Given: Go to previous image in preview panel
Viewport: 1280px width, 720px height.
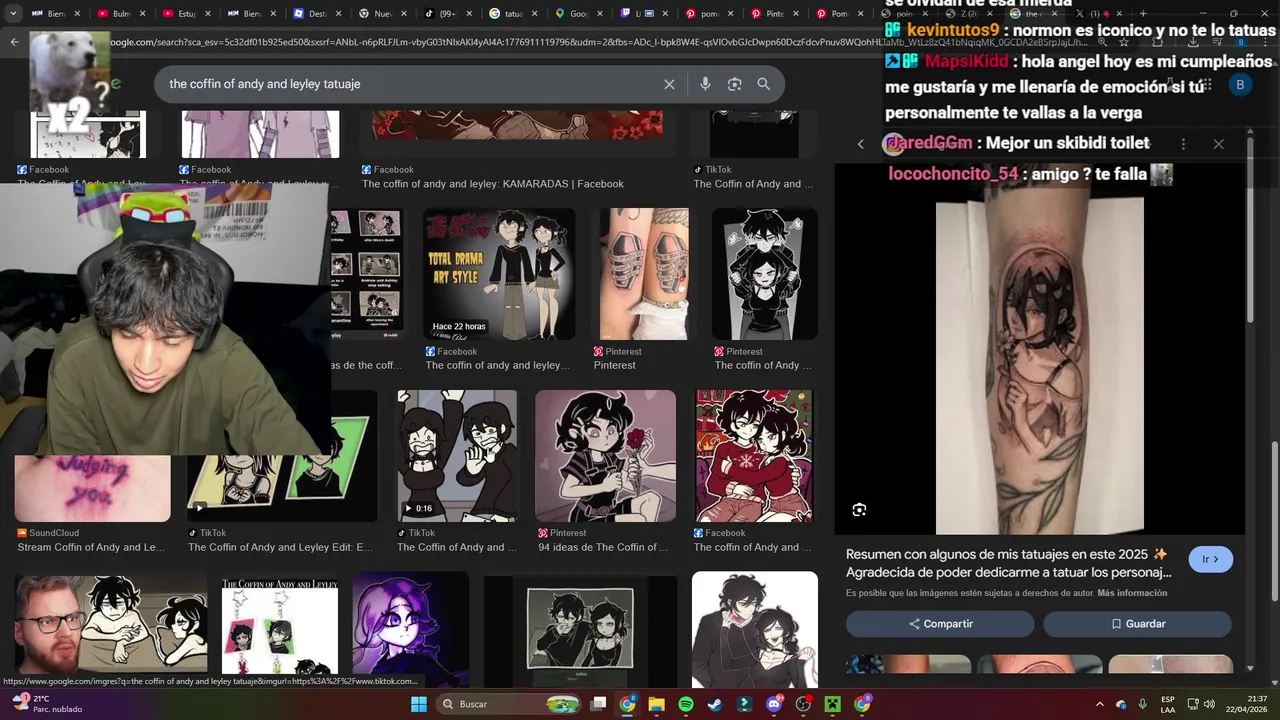Looking at the screenshot, I should click(x=860, y=144).
